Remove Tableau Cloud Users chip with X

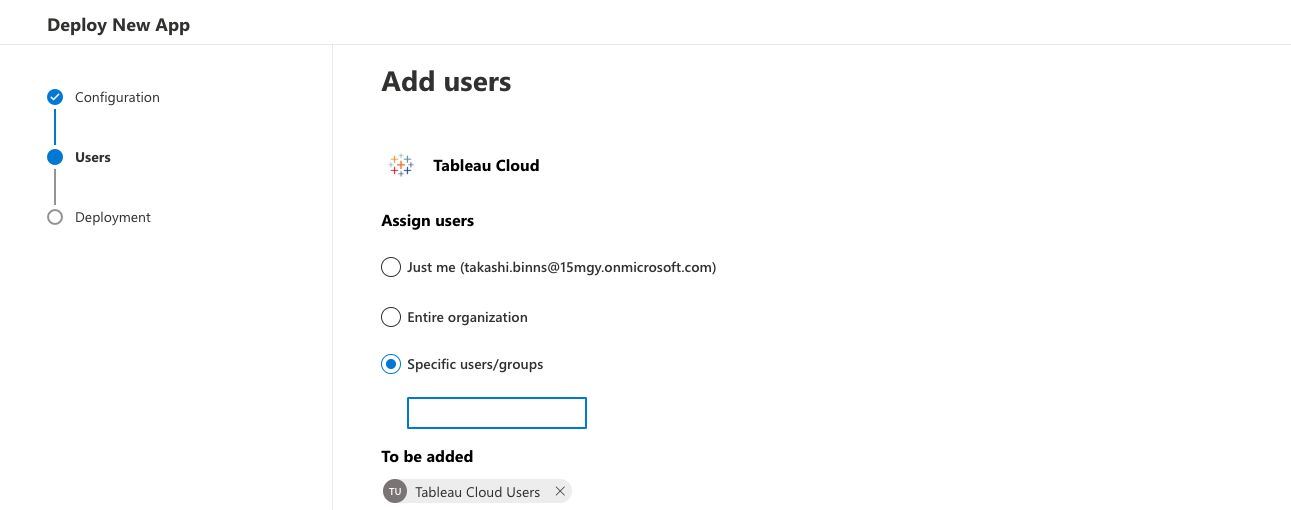pos(560,491)
